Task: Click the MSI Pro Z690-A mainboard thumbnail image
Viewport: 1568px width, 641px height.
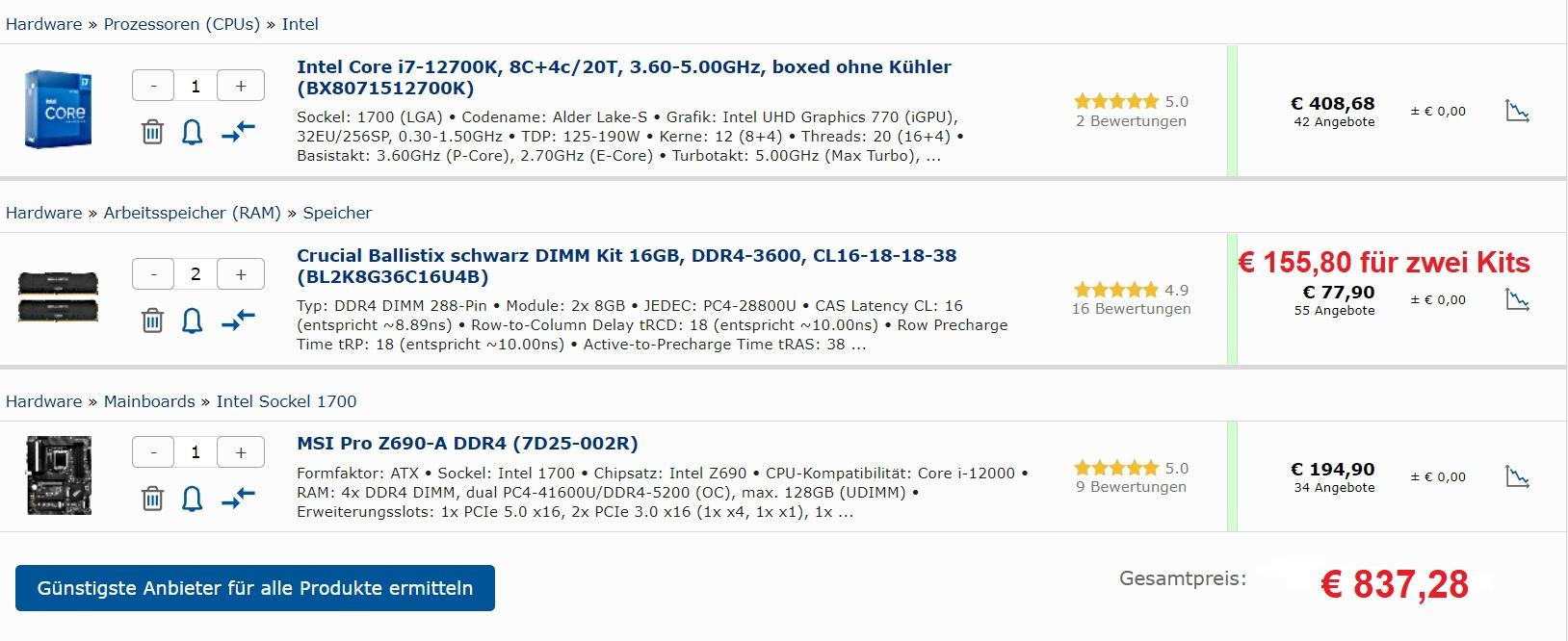Action: pos(59,475)
